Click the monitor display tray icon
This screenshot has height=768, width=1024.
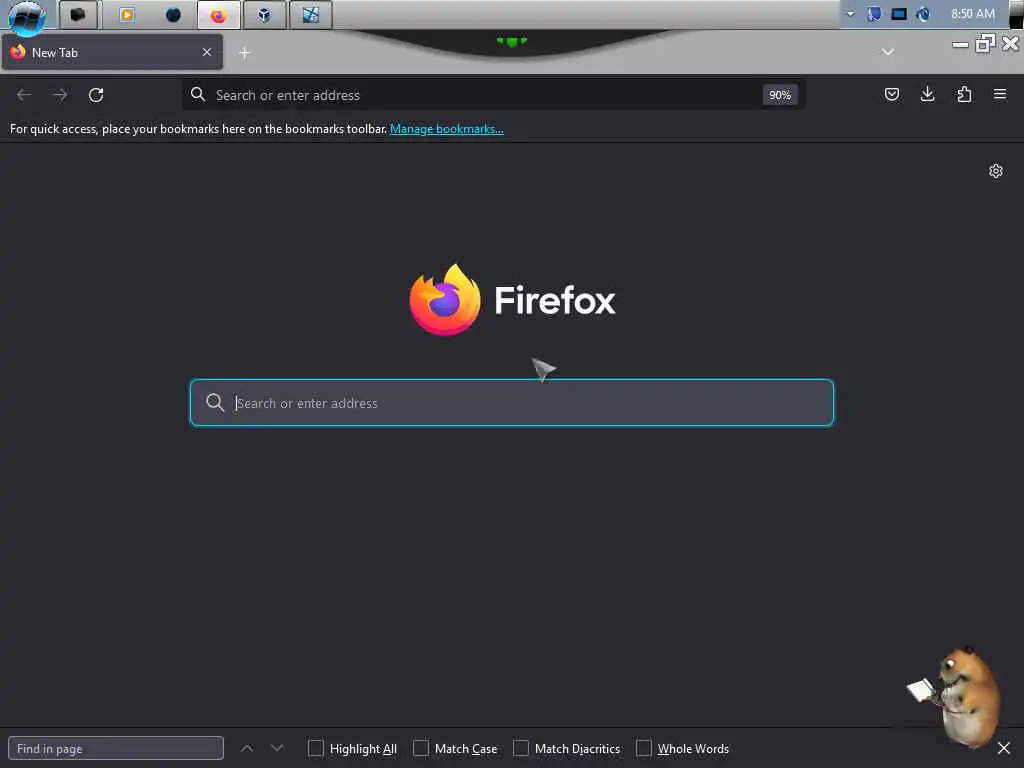899,14
